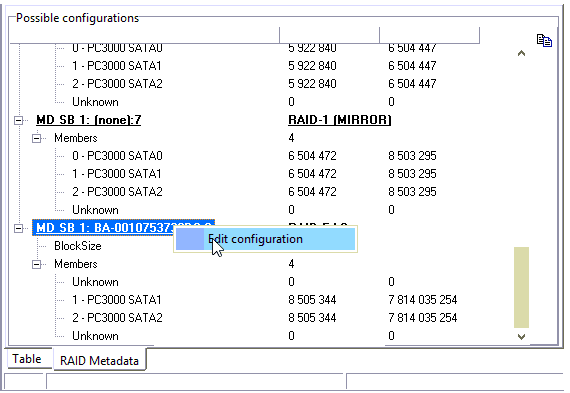Select member 0 - PC3000 SATA0 with start 6 504 472
The width and height of the screenshot is (570, 393).
(117, 156)
